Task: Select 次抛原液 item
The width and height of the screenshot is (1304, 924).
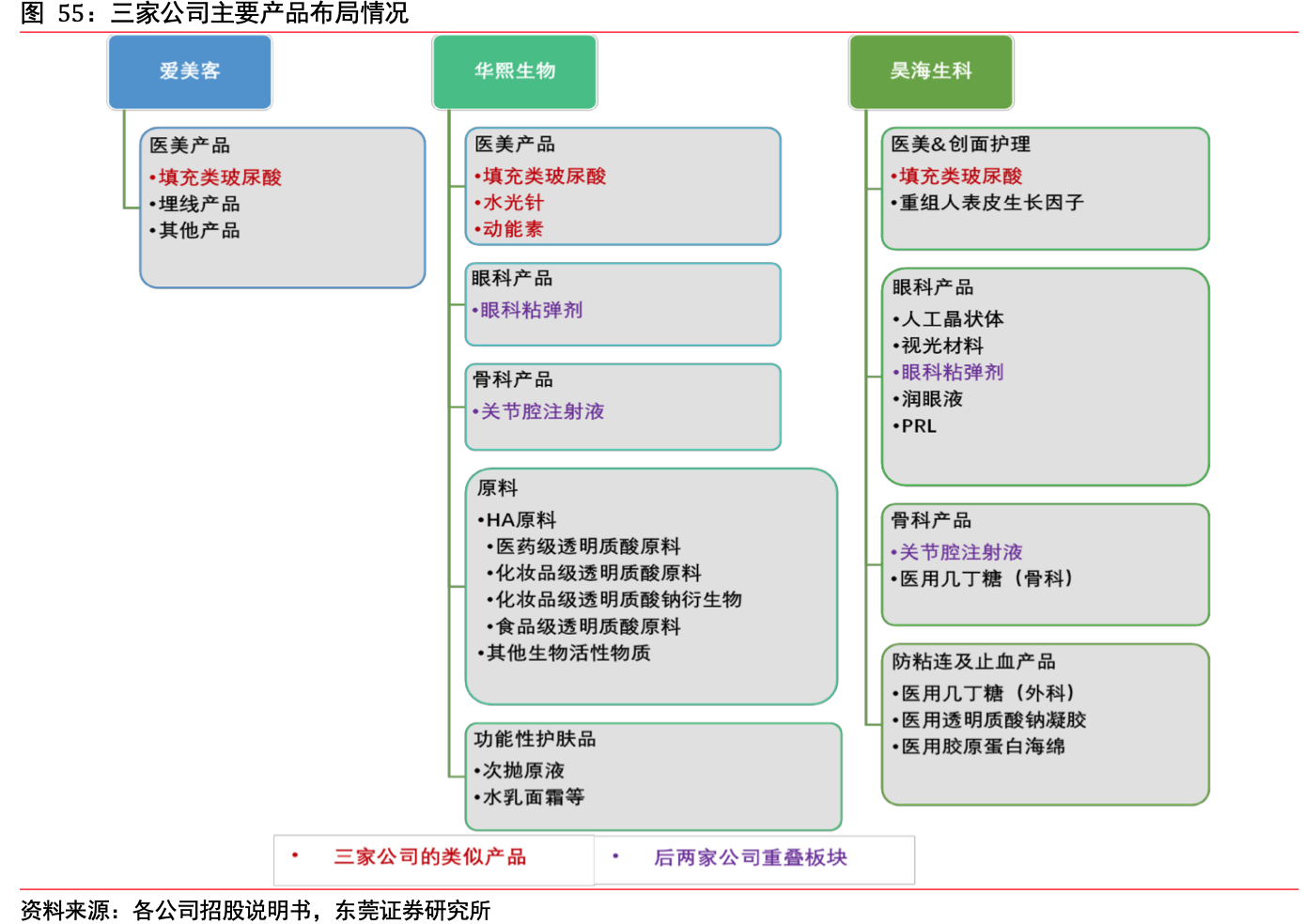Action: pyautogui.click(x=523, y=770)
